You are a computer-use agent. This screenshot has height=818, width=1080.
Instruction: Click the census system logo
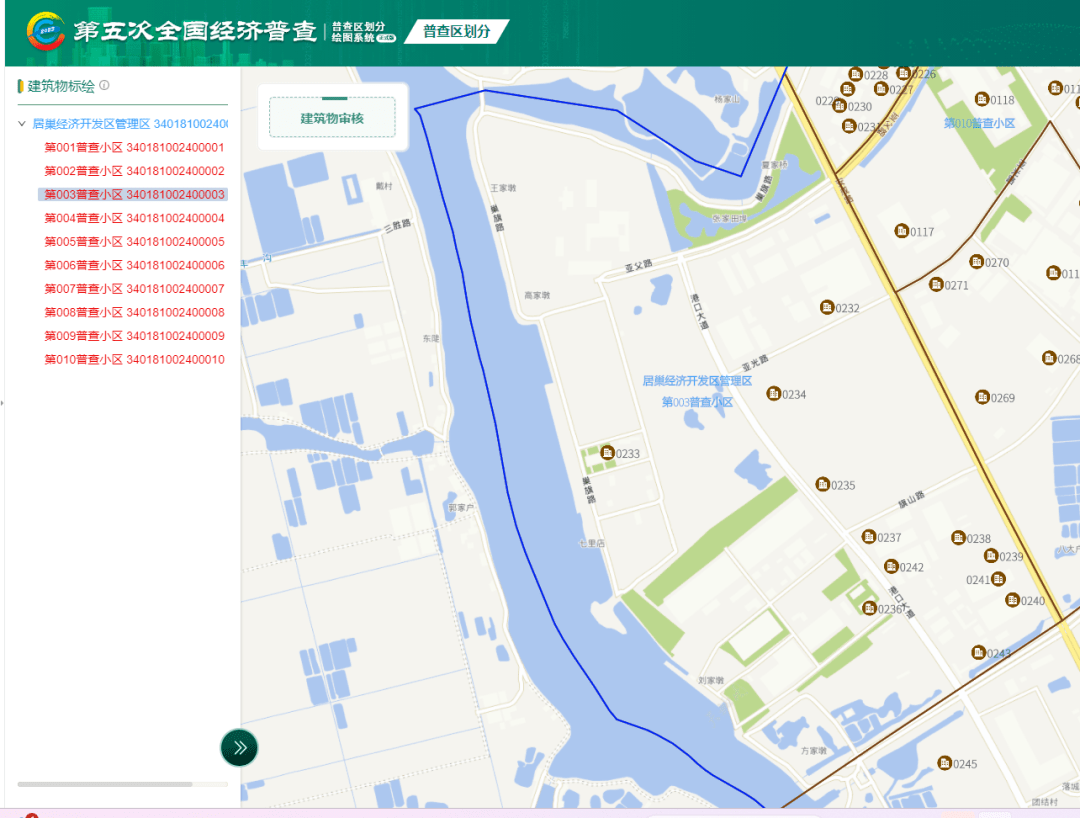pyautogui.click(x=45, y=31)
